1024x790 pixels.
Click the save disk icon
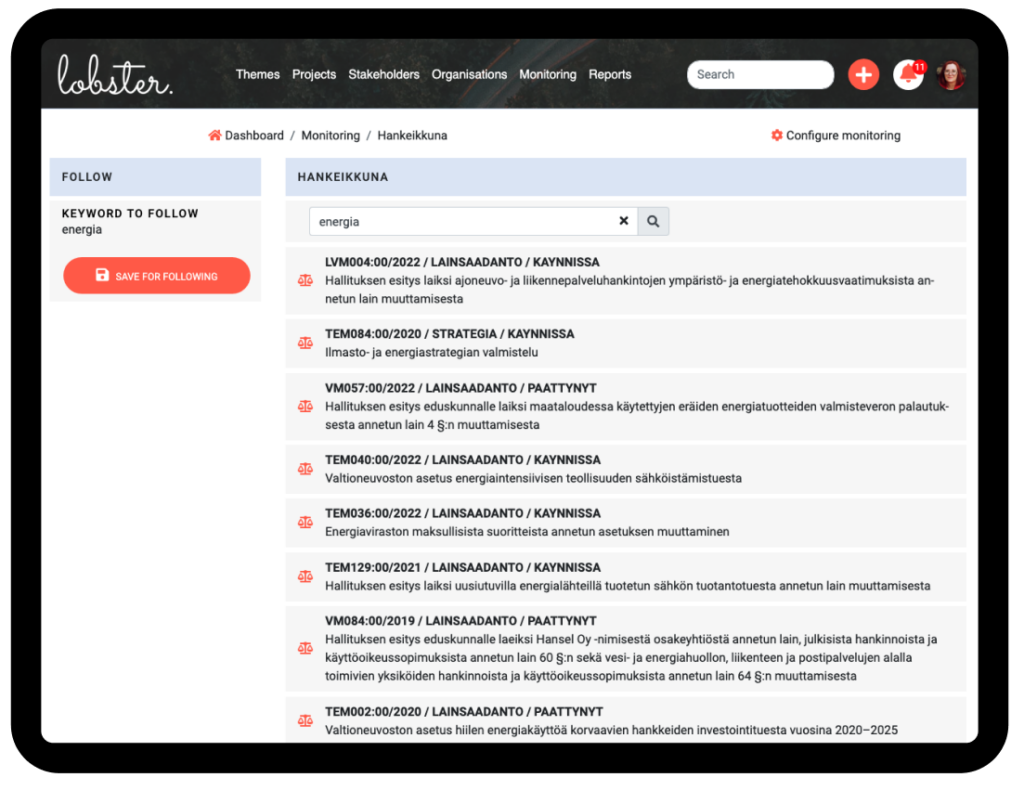[x=103, y=275]
